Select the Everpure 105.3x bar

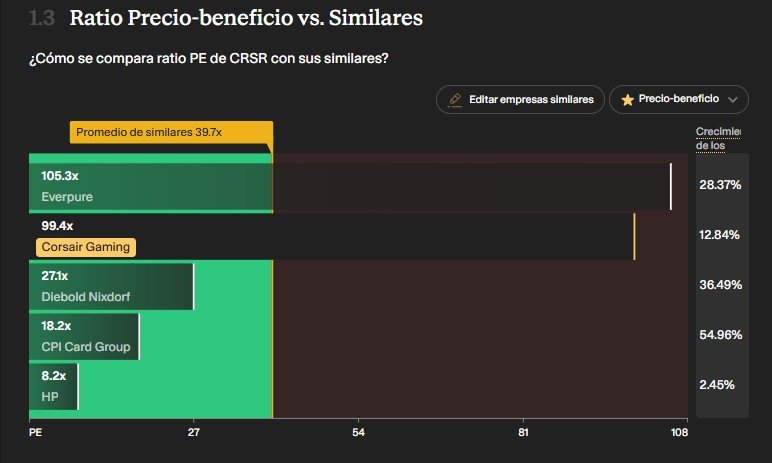click(x=350, y=187)
